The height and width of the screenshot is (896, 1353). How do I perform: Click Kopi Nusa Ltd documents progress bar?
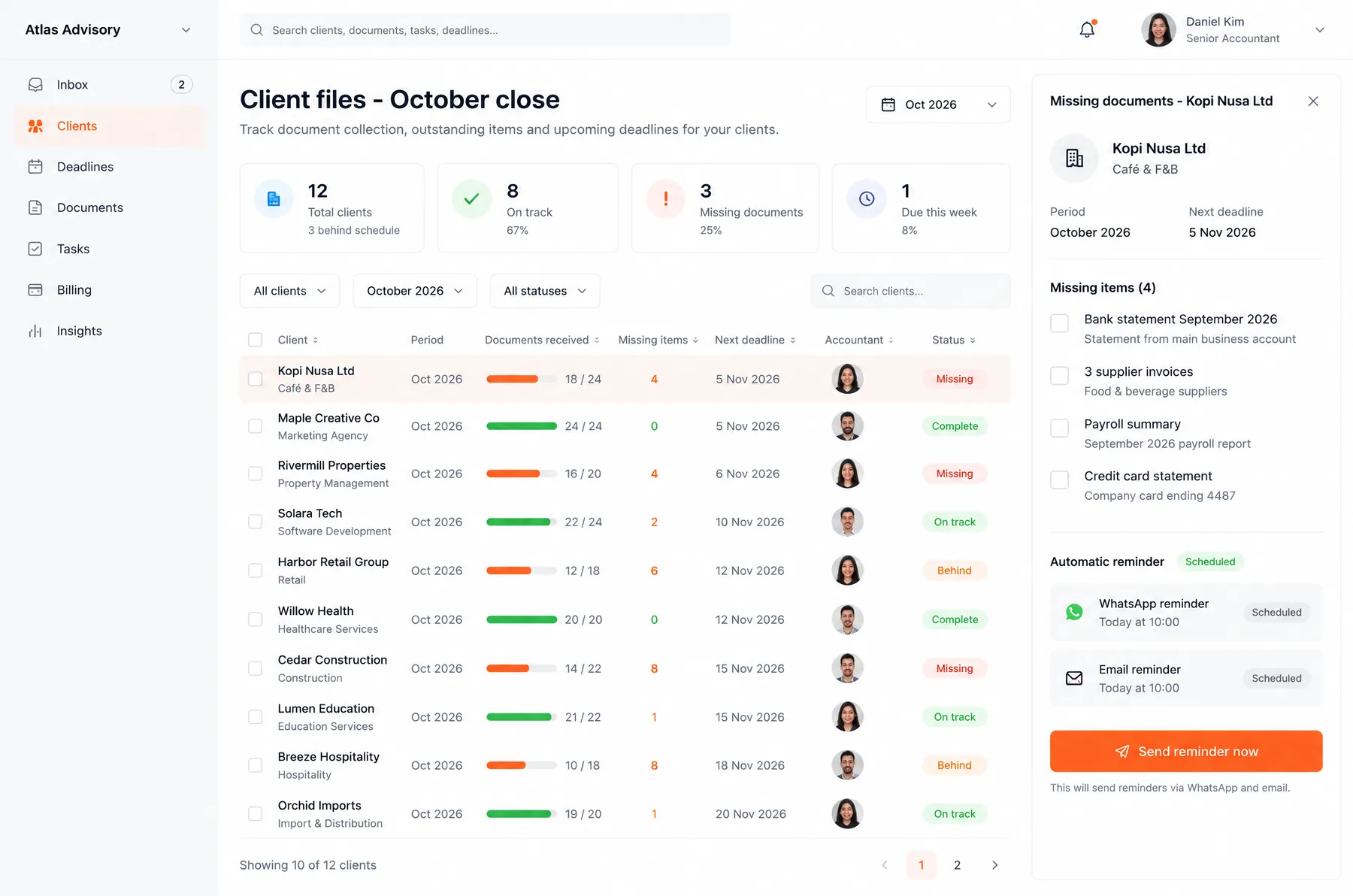click(522, 380)
